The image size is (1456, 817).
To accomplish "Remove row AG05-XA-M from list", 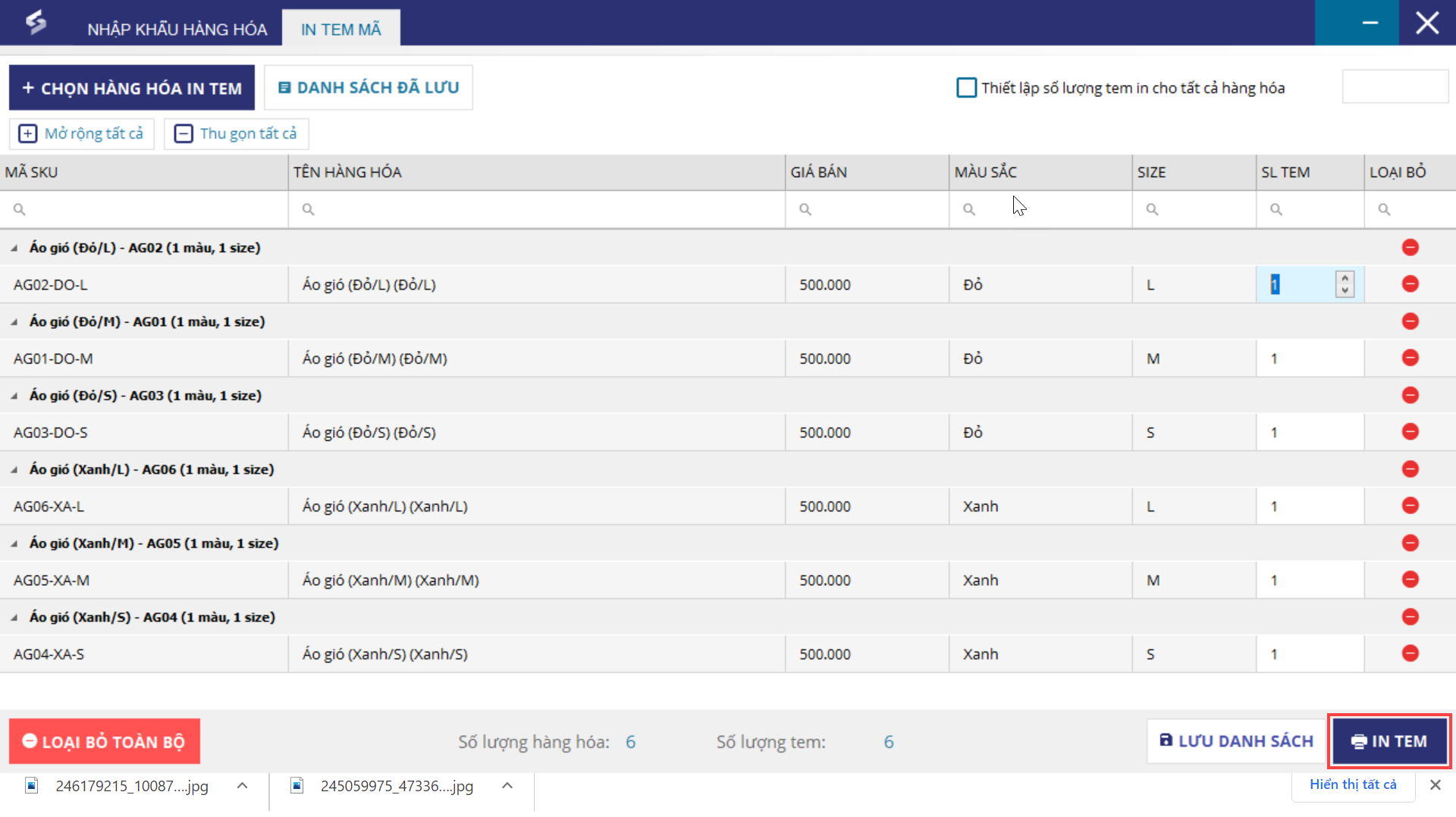I will pos(1410,580).
